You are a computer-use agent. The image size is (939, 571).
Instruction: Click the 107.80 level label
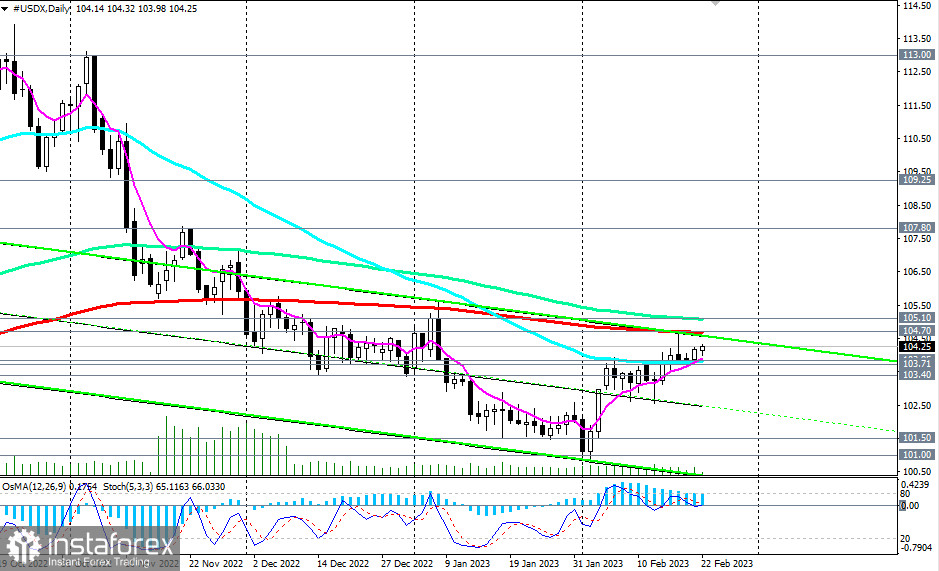tap(917, 228)
